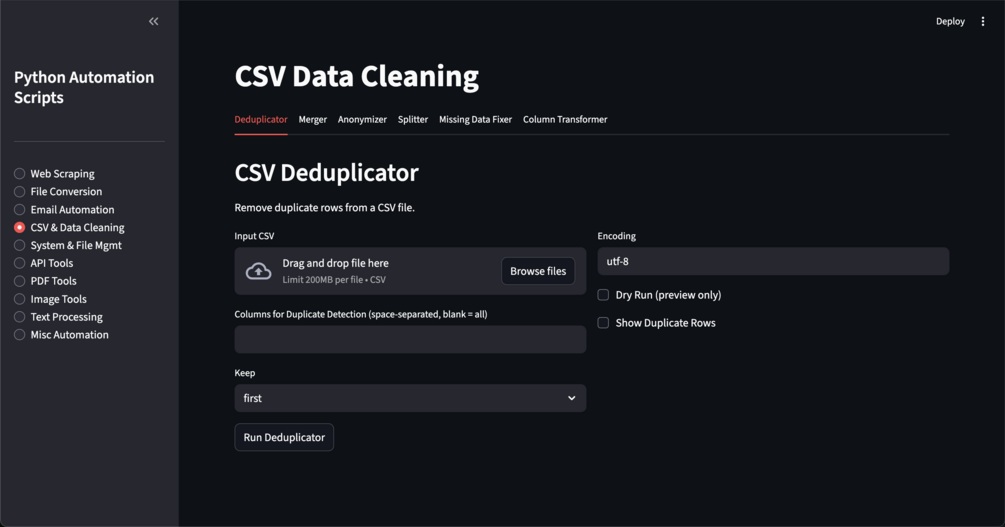The width and height of the screenshot is (1005, 527).
Task: Click Columns for Duplicate Detection input
Action: 410,340
